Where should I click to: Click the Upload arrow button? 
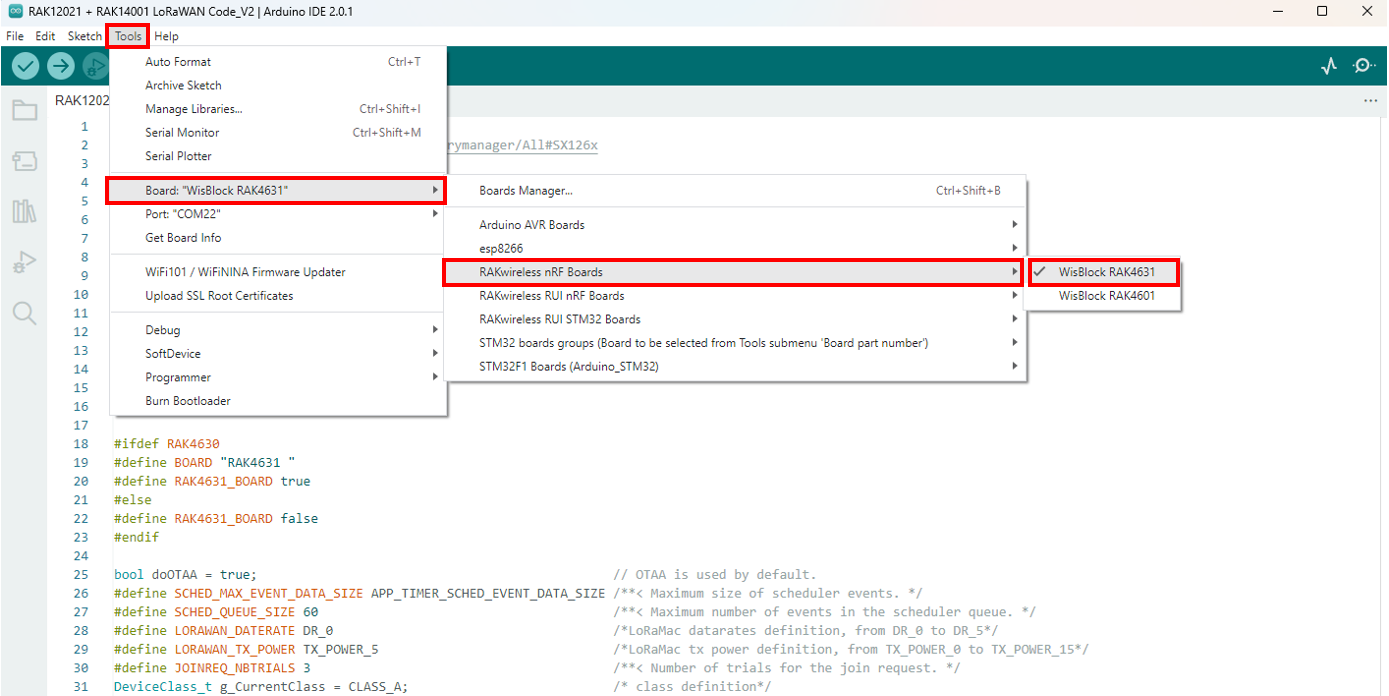click(61, 66)
